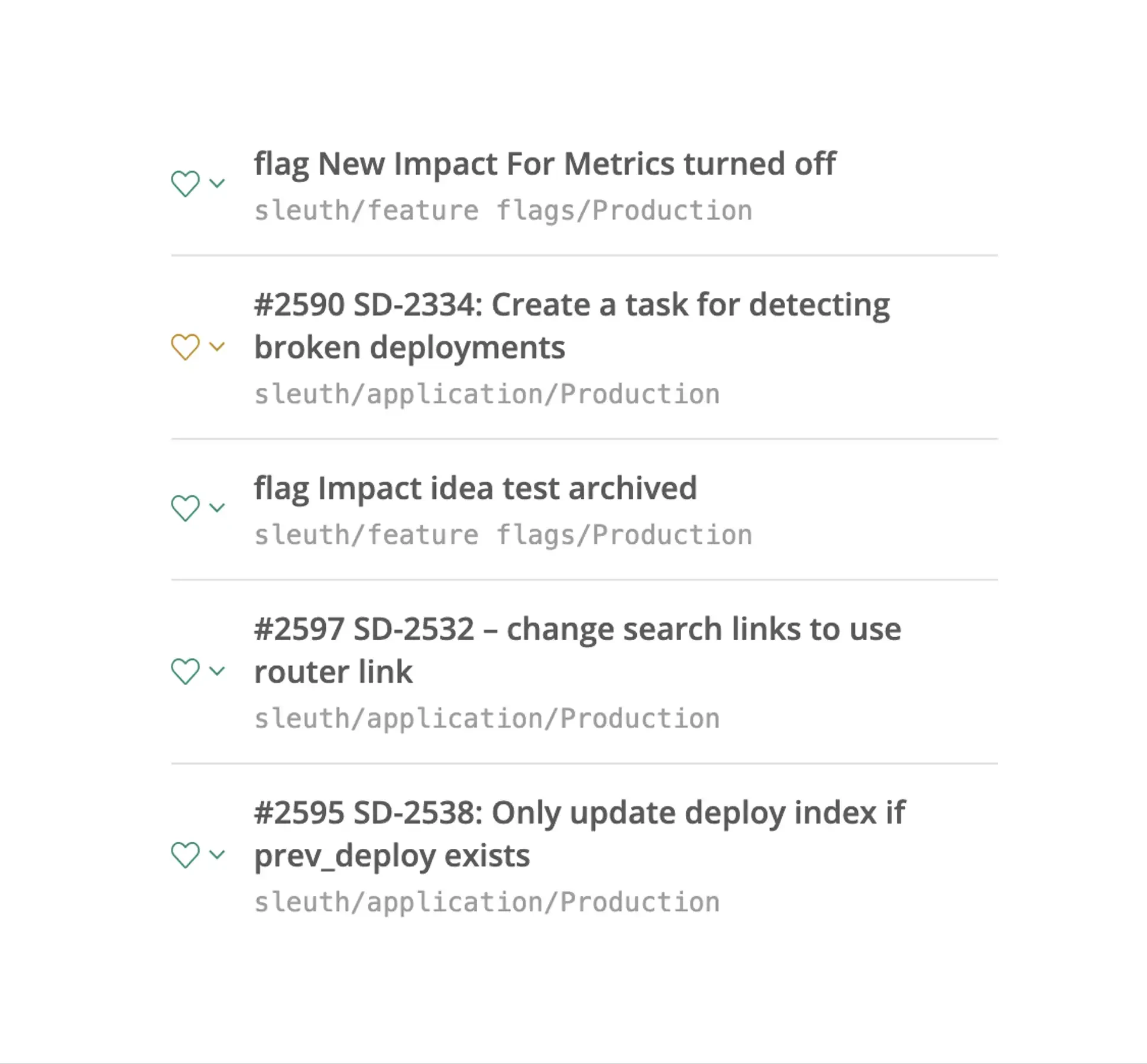The height and width of the screenshot is (1064, 1147).
Task: Expand chevron beside #2597 router link deploy
Action: pyautogui.click(x=217, y=671)
